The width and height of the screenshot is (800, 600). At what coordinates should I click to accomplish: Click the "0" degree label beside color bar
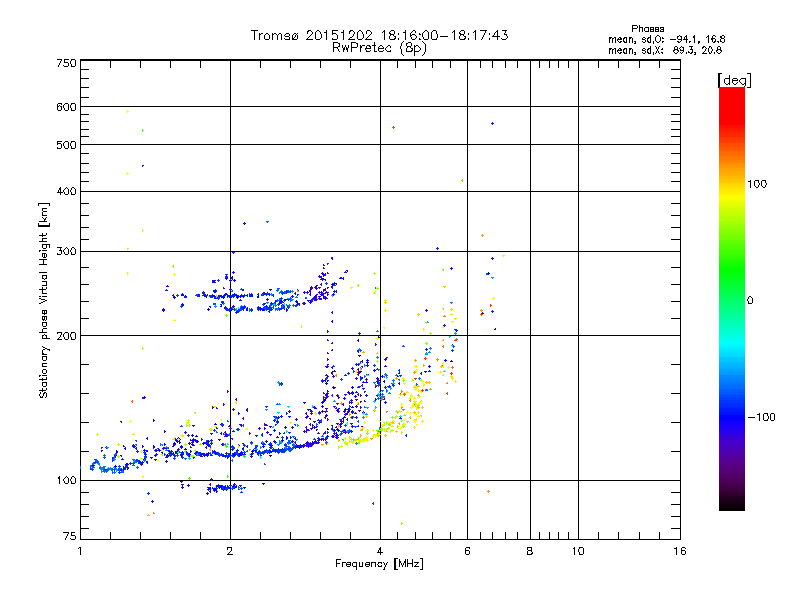coord(750,301)
